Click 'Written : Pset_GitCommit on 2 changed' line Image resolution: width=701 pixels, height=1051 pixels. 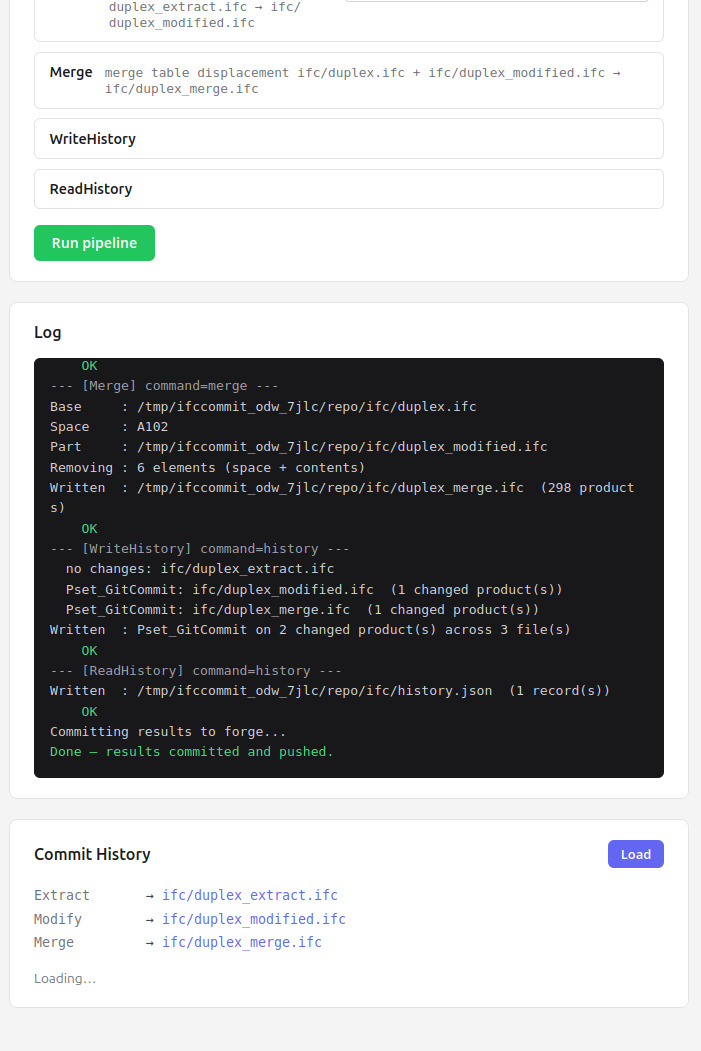pos(310,630)
